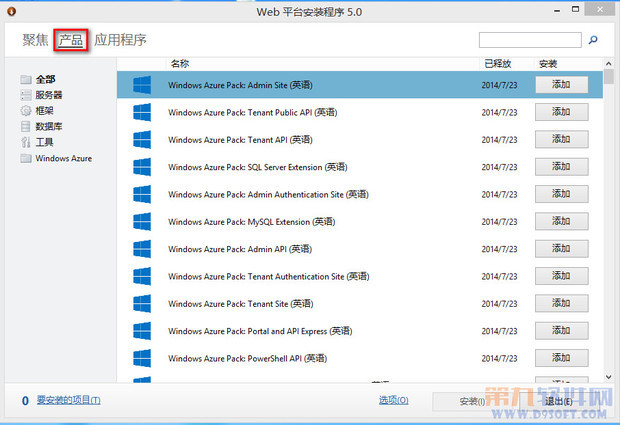Click the scrollbar down arrow
This screenshot has width=620, height=425.
click(609, 377)
